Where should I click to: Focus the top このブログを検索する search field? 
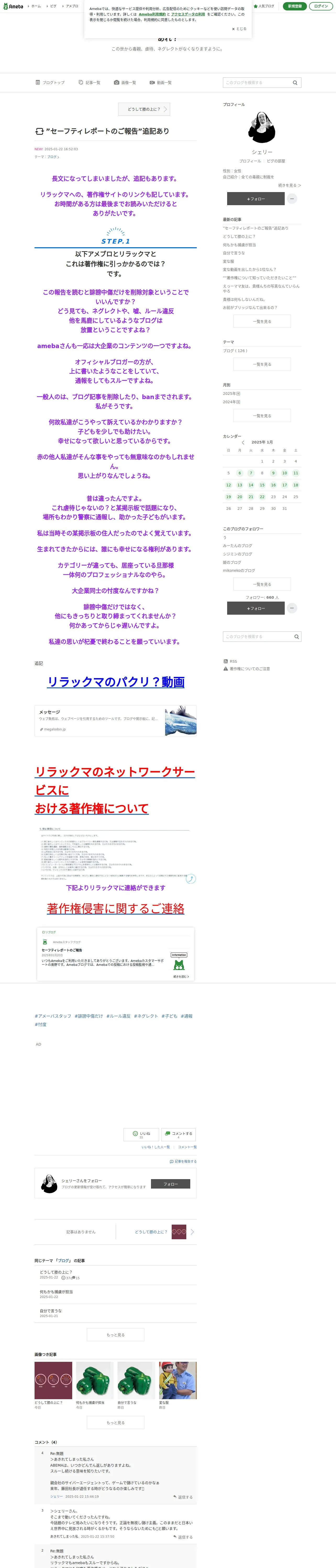[x=257, y=83]
